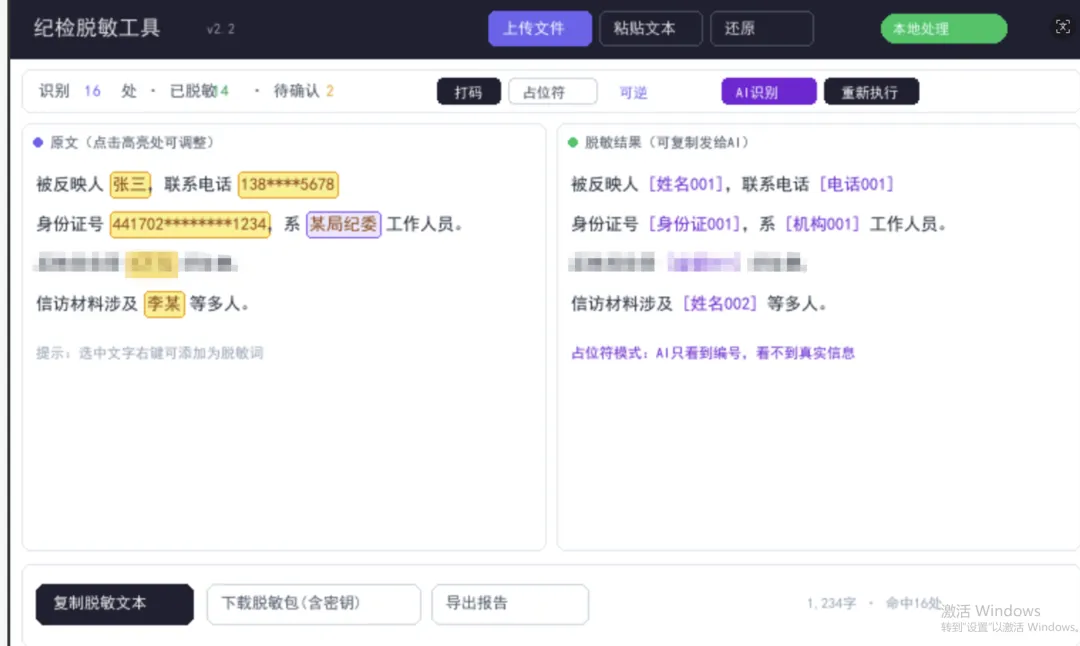
Task: Click the 脱敏结果 panel heading
Action: click(660, 143)
